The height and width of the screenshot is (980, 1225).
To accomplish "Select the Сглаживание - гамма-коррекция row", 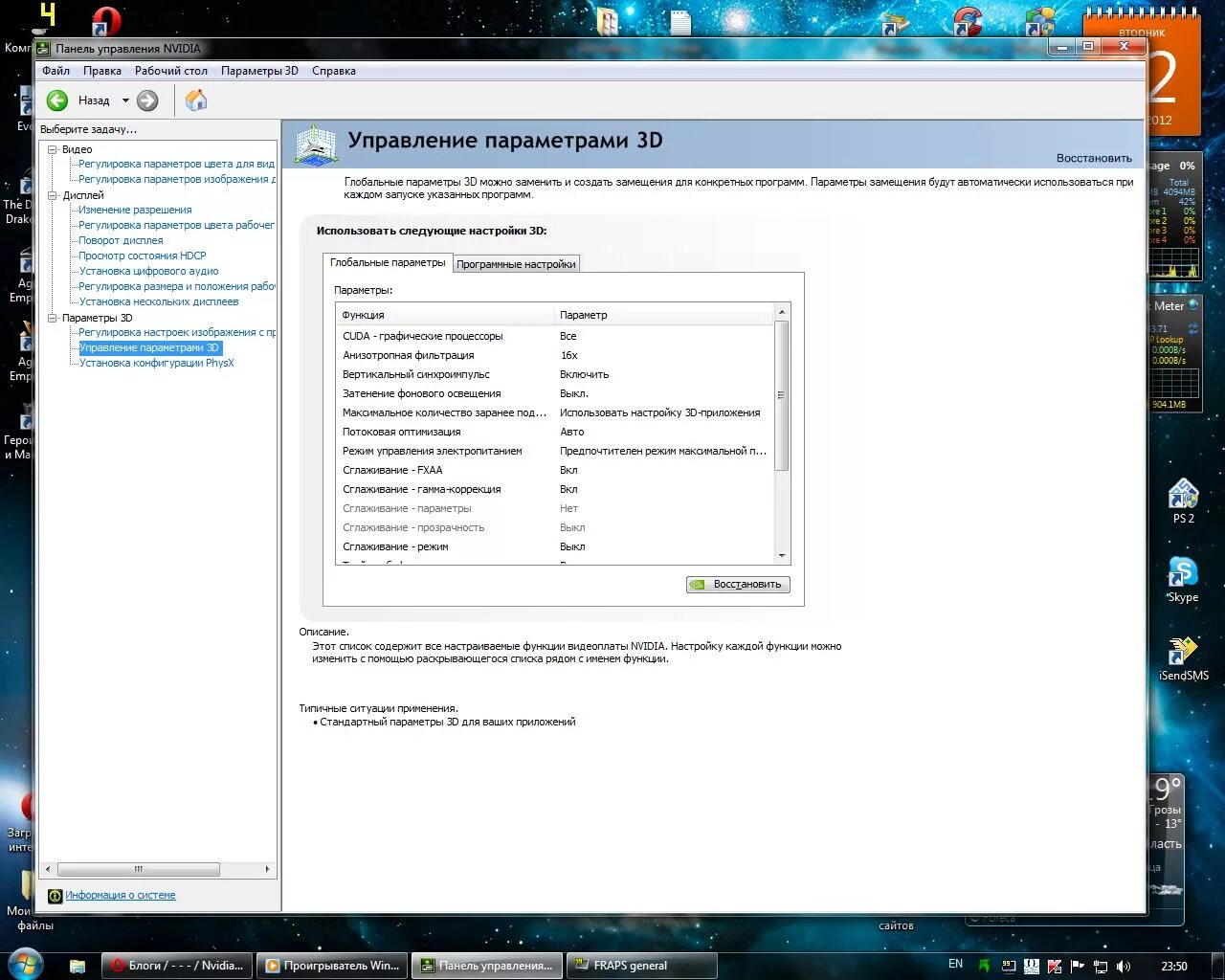I will click(554, 489).
